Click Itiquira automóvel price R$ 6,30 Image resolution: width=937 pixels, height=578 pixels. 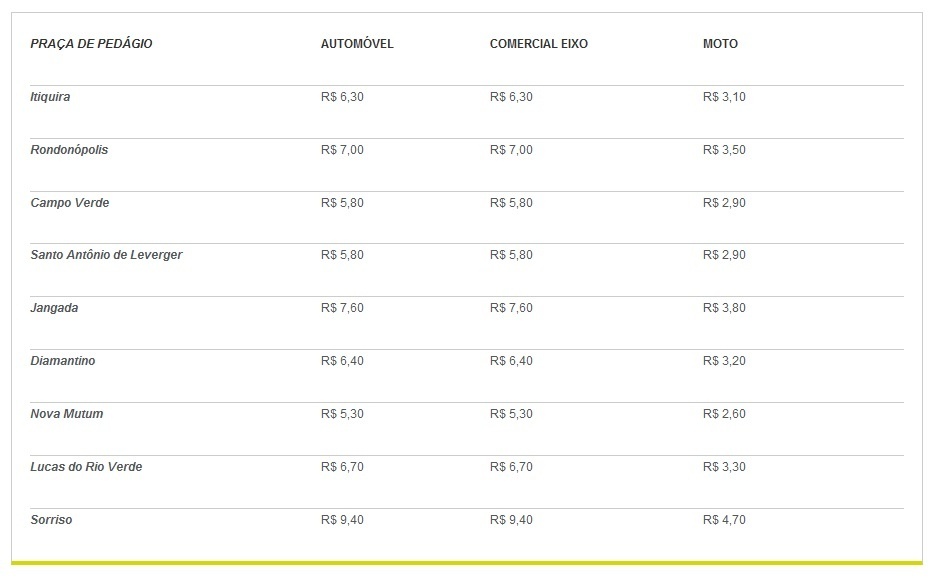point(342,97)
